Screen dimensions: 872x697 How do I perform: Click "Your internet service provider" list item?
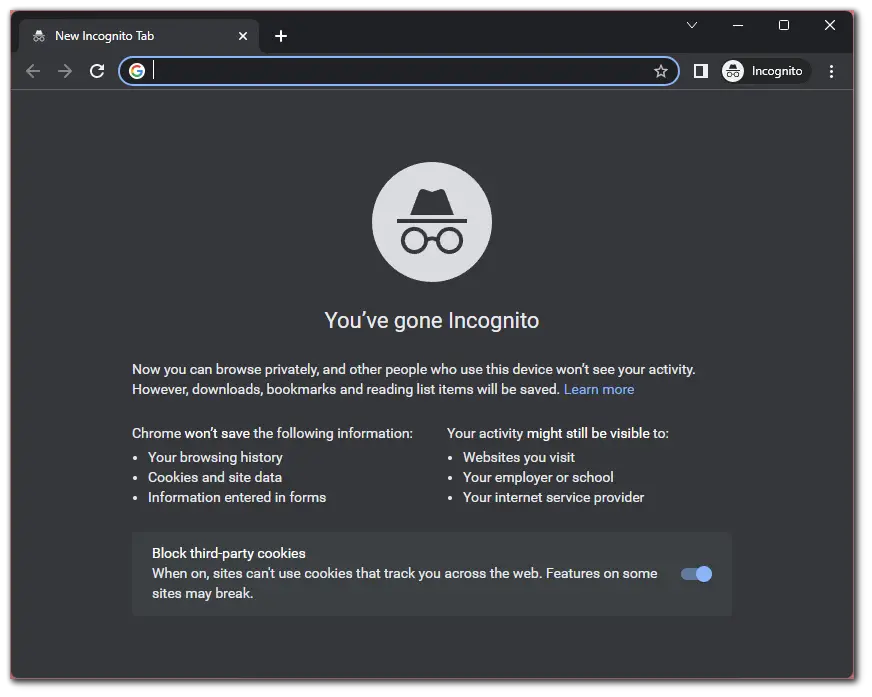pyautogui.click(x=553, y=497)
